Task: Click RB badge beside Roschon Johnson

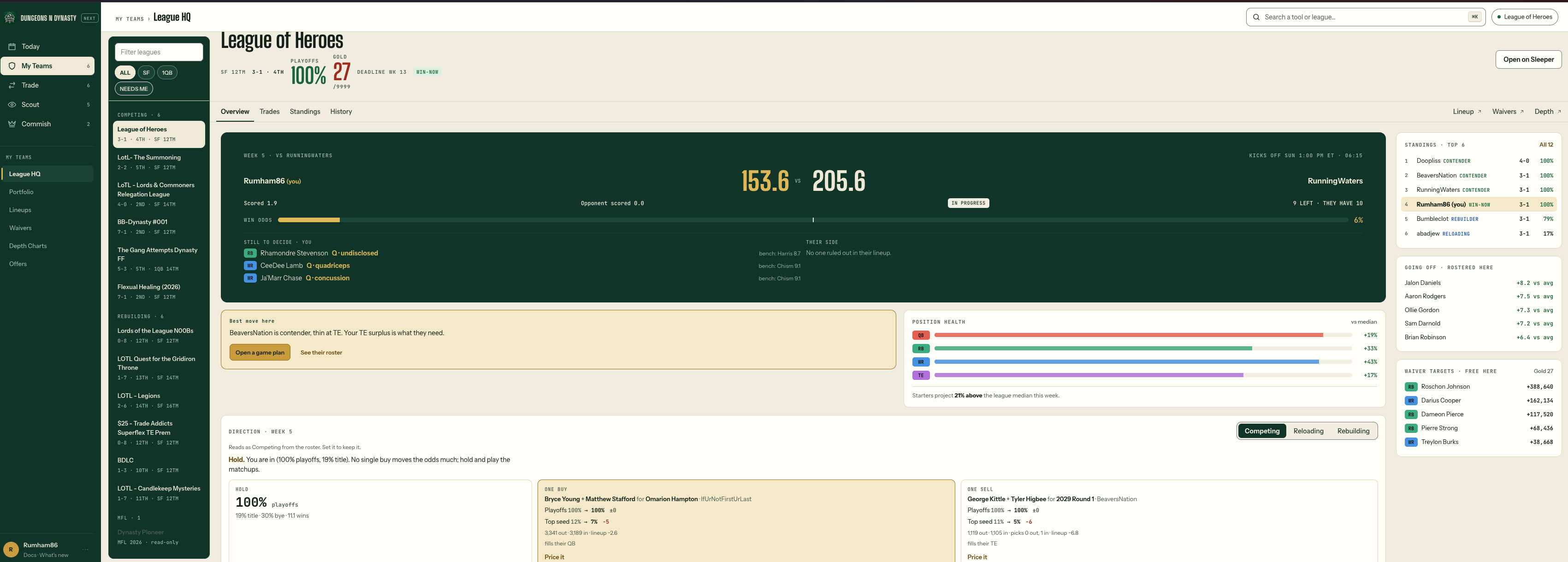Action: click(1411, 387)
